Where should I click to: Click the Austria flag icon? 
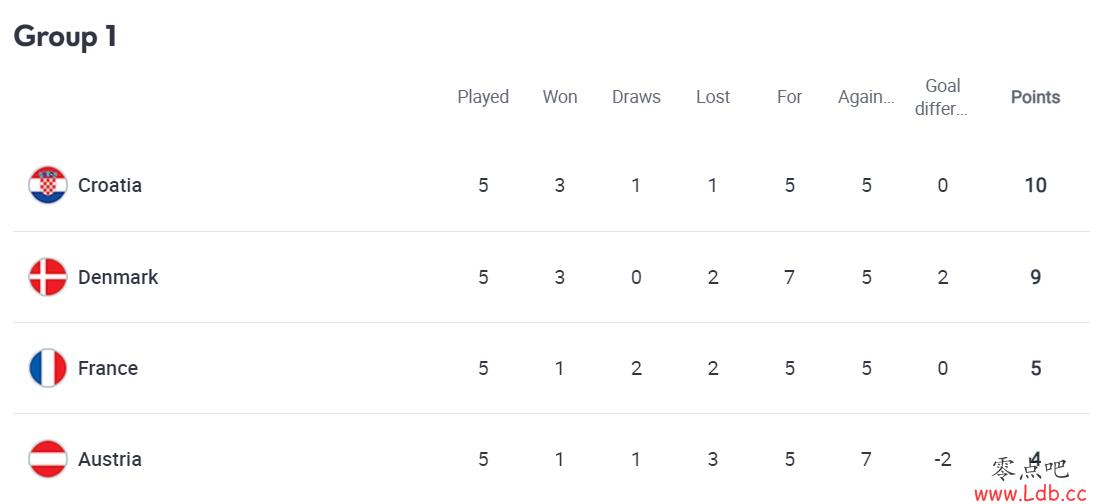(x=48, y=459)
